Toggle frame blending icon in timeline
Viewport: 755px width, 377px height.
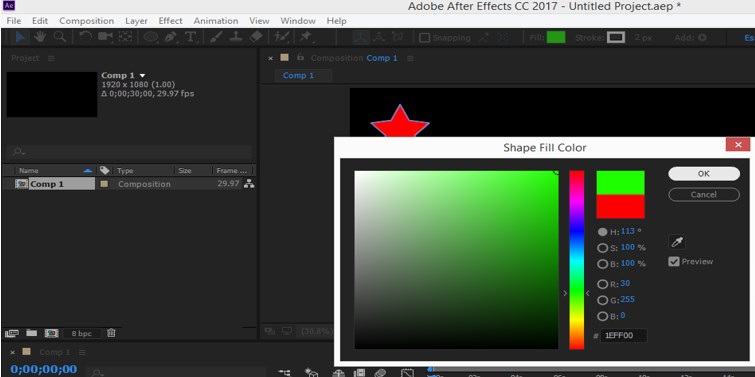tap(359, 373)
